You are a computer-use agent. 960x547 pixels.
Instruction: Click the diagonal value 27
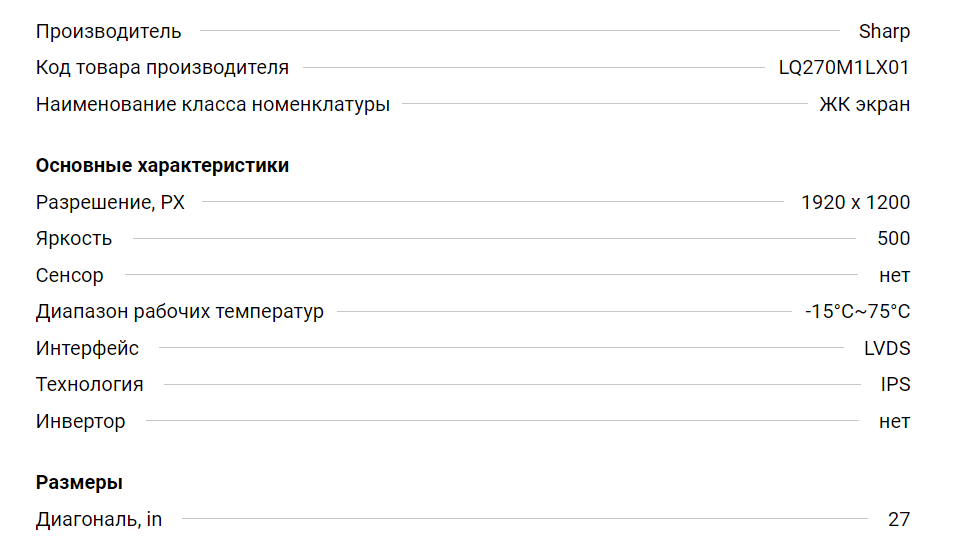click(898, 520)
